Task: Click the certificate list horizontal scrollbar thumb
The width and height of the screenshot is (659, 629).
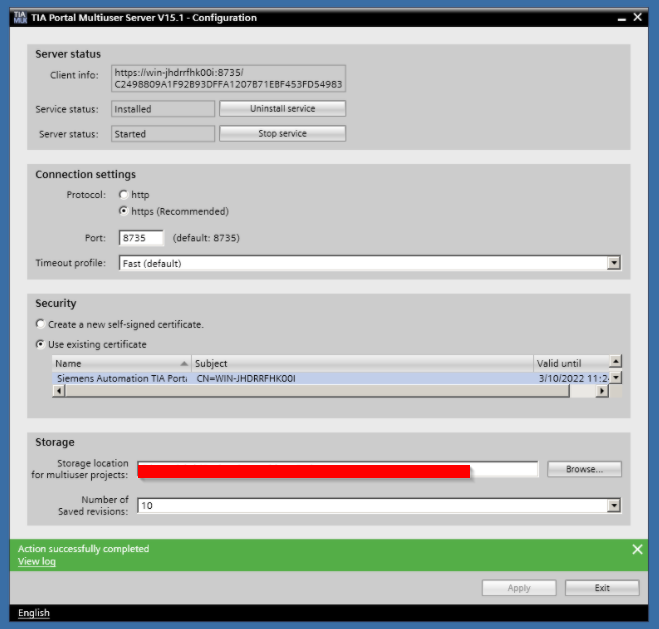Action: (317, 391)
